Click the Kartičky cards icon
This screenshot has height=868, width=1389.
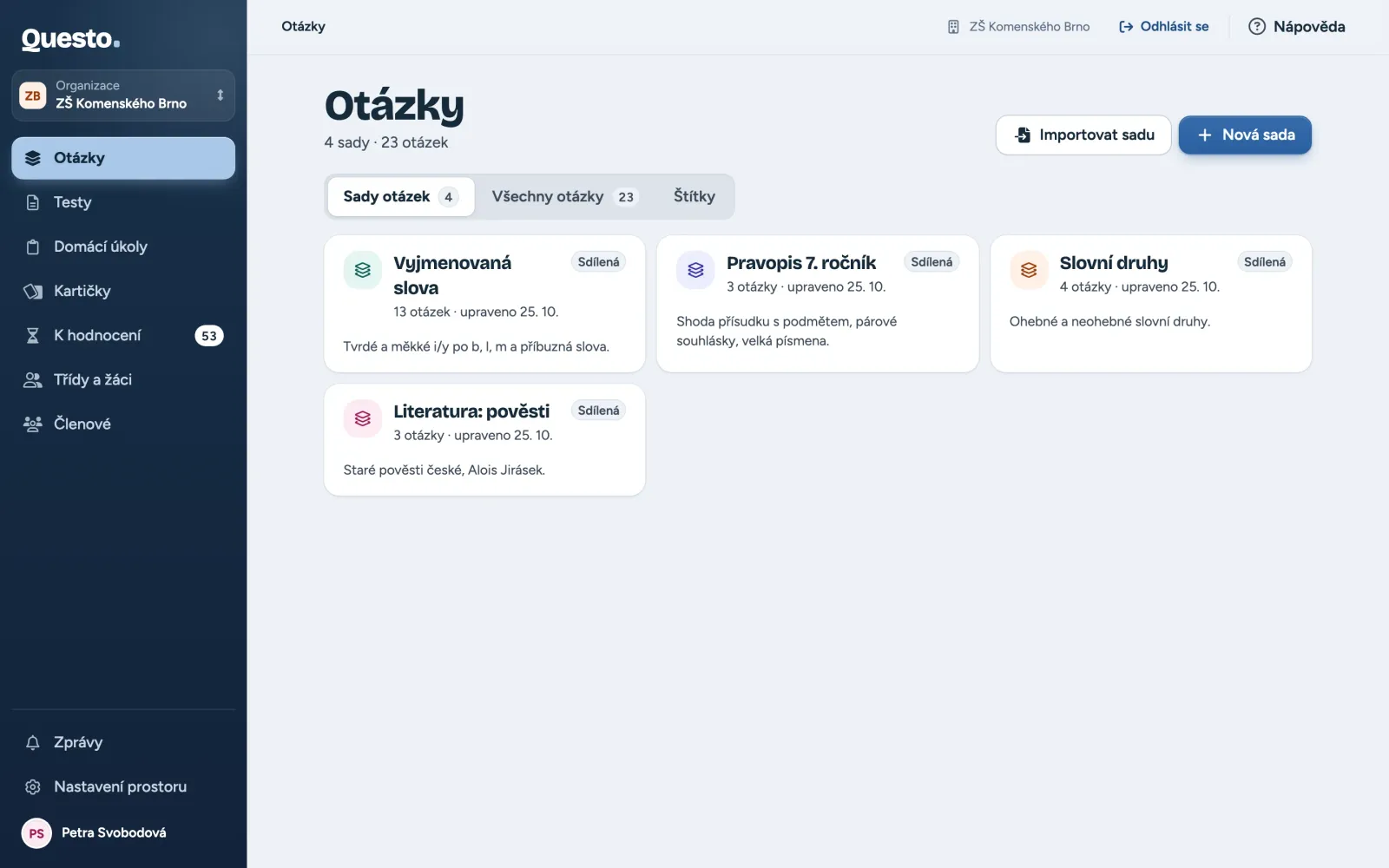33,291
